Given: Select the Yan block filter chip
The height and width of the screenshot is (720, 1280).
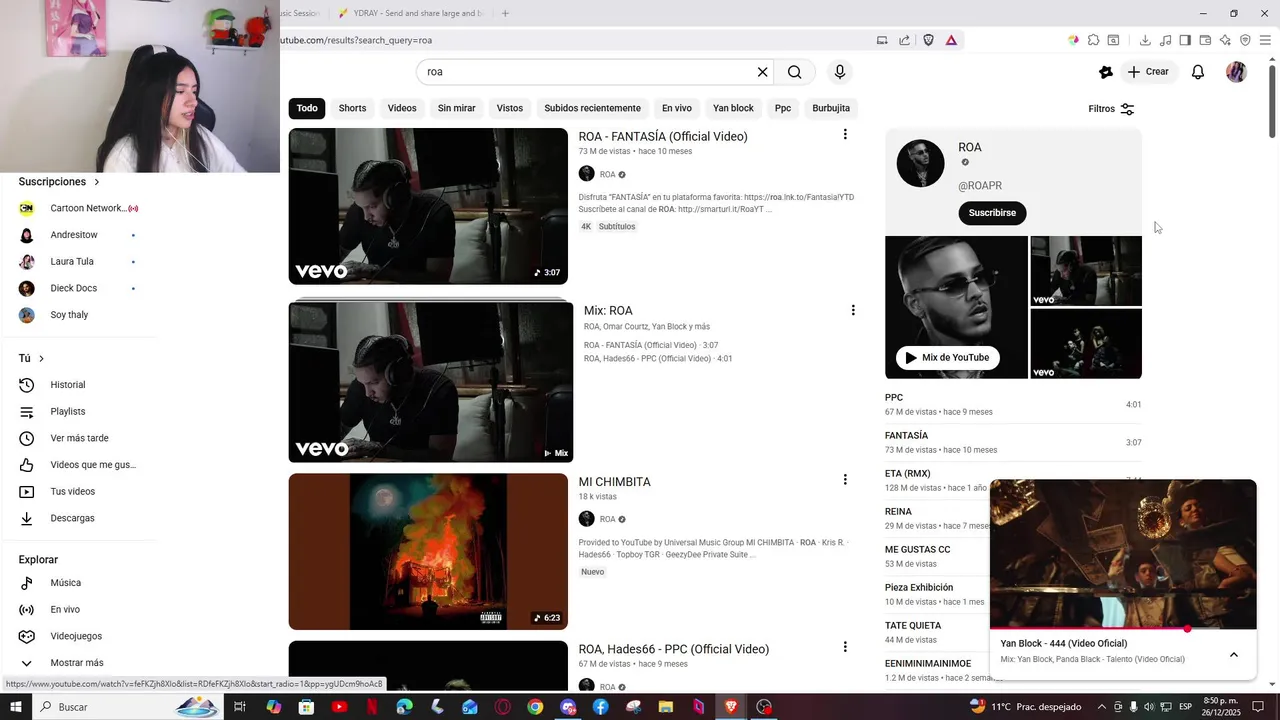Looking at the screenshot, I should point(733,108).
